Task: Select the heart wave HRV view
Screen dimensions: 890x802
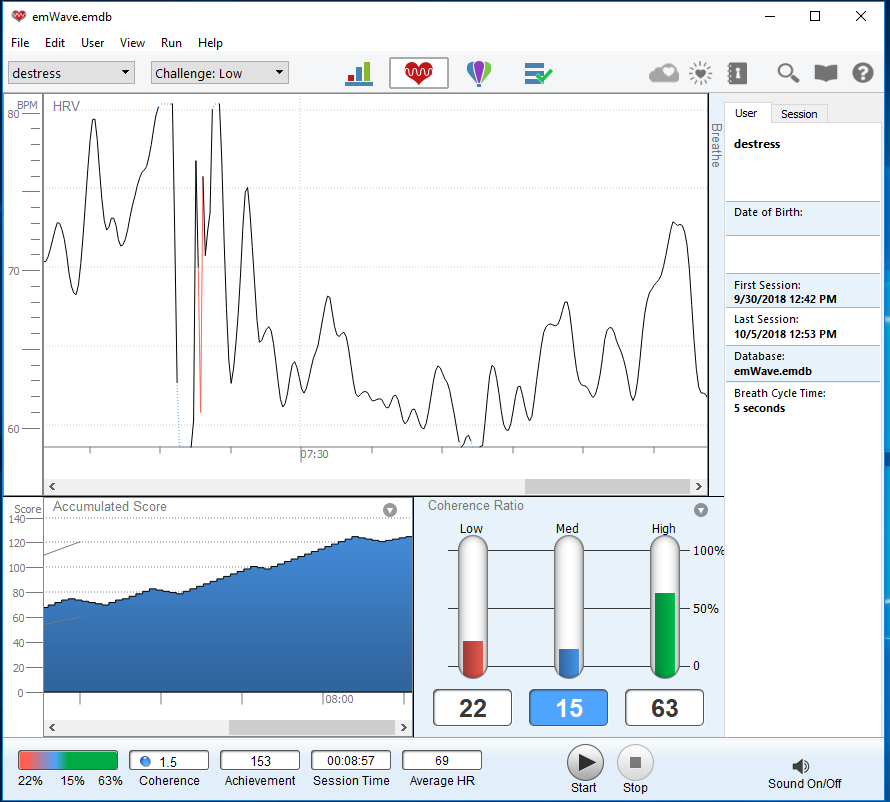Action: point(419,73)
